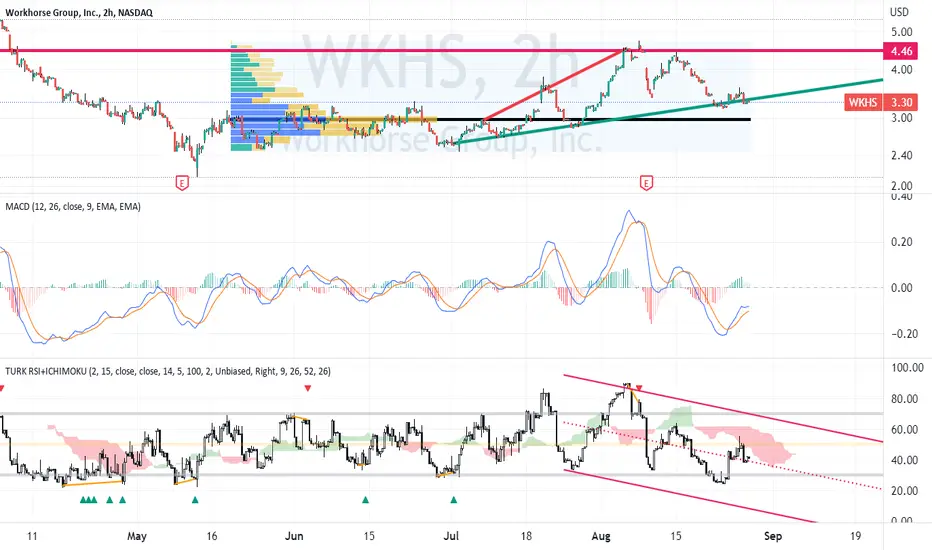932x550 pixels.
Task: Click the Aug label on time axis
Action: (x=601, y=536)
